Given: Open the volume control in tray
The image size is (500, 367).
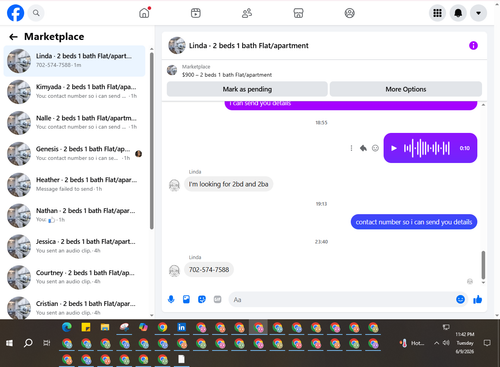Looking at the screenshot, I should tap(446, 343).
